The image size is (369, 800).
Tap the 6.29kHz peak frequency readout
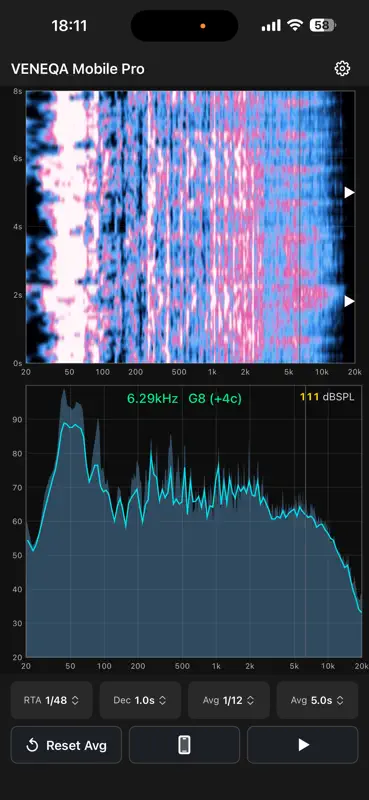153,399
